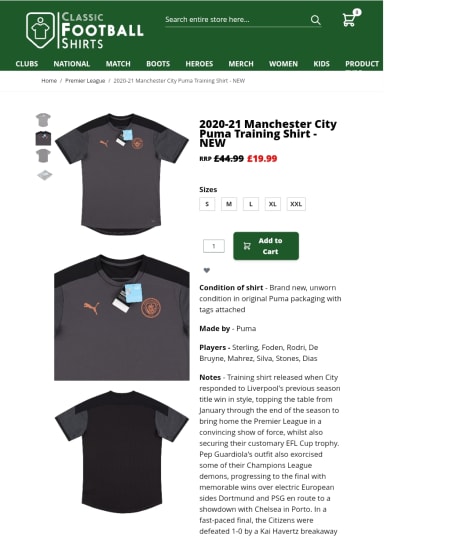Click the Add to Cart button

pyautogui.click(x=266, y=246)
